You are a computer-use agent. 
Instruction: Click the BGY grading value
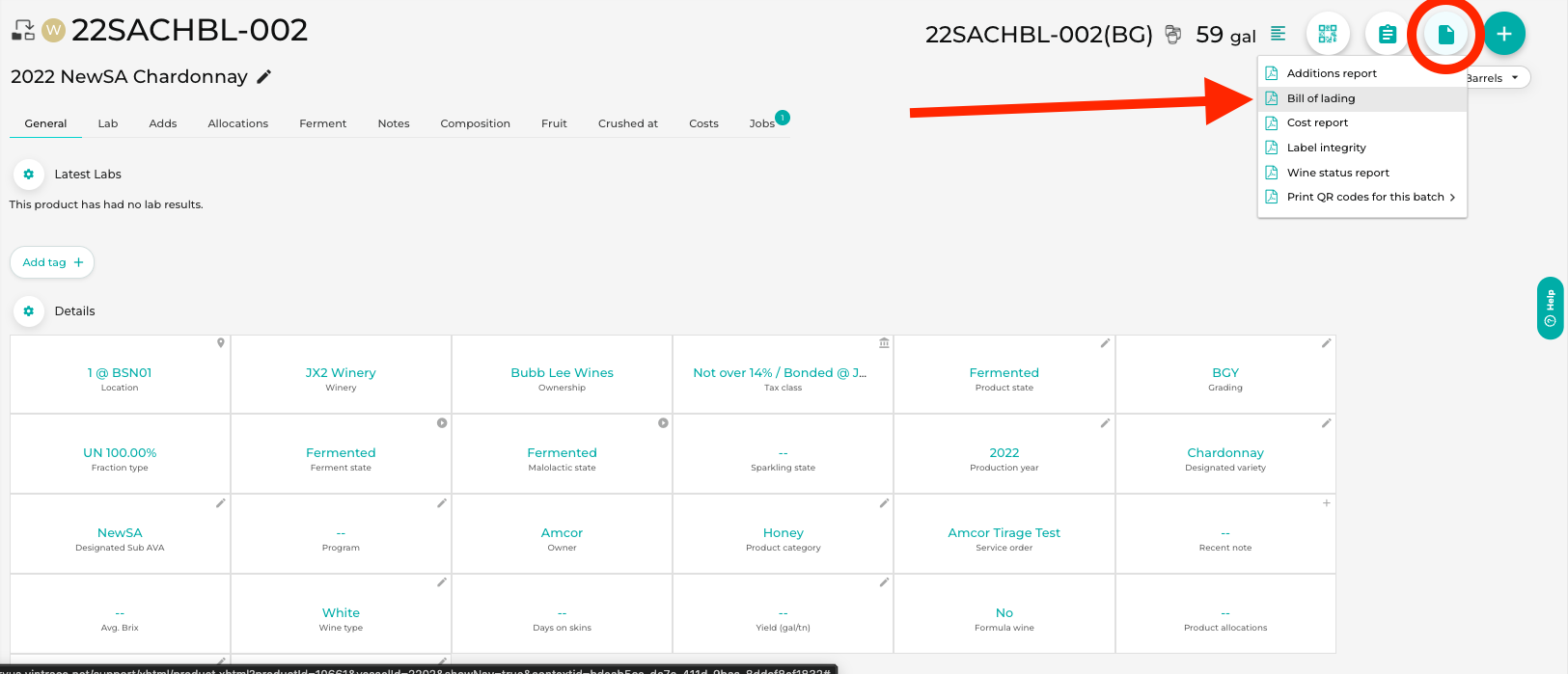[x=1224, y=373]
